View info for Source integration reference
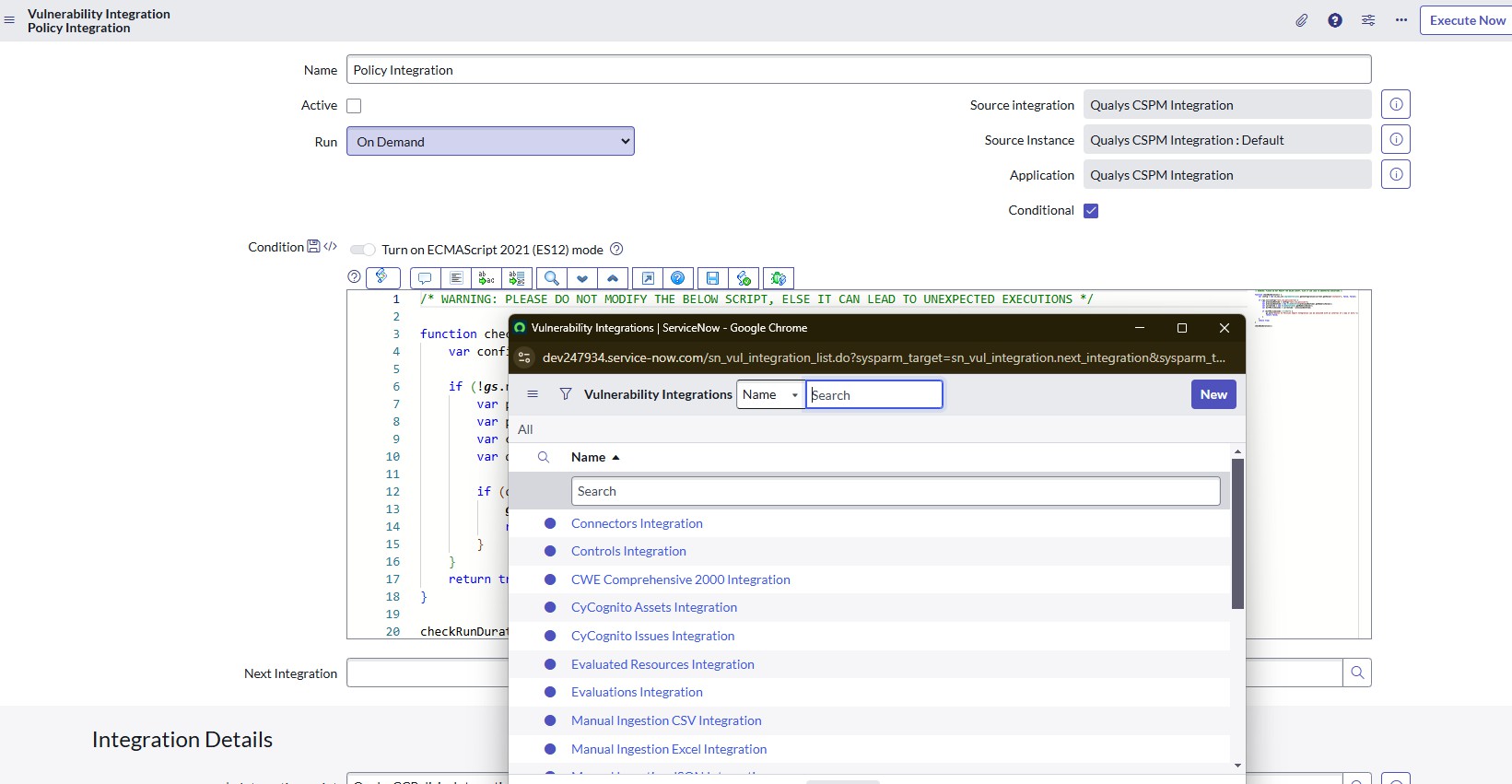1512x784 pixels. pos(1396,104)
